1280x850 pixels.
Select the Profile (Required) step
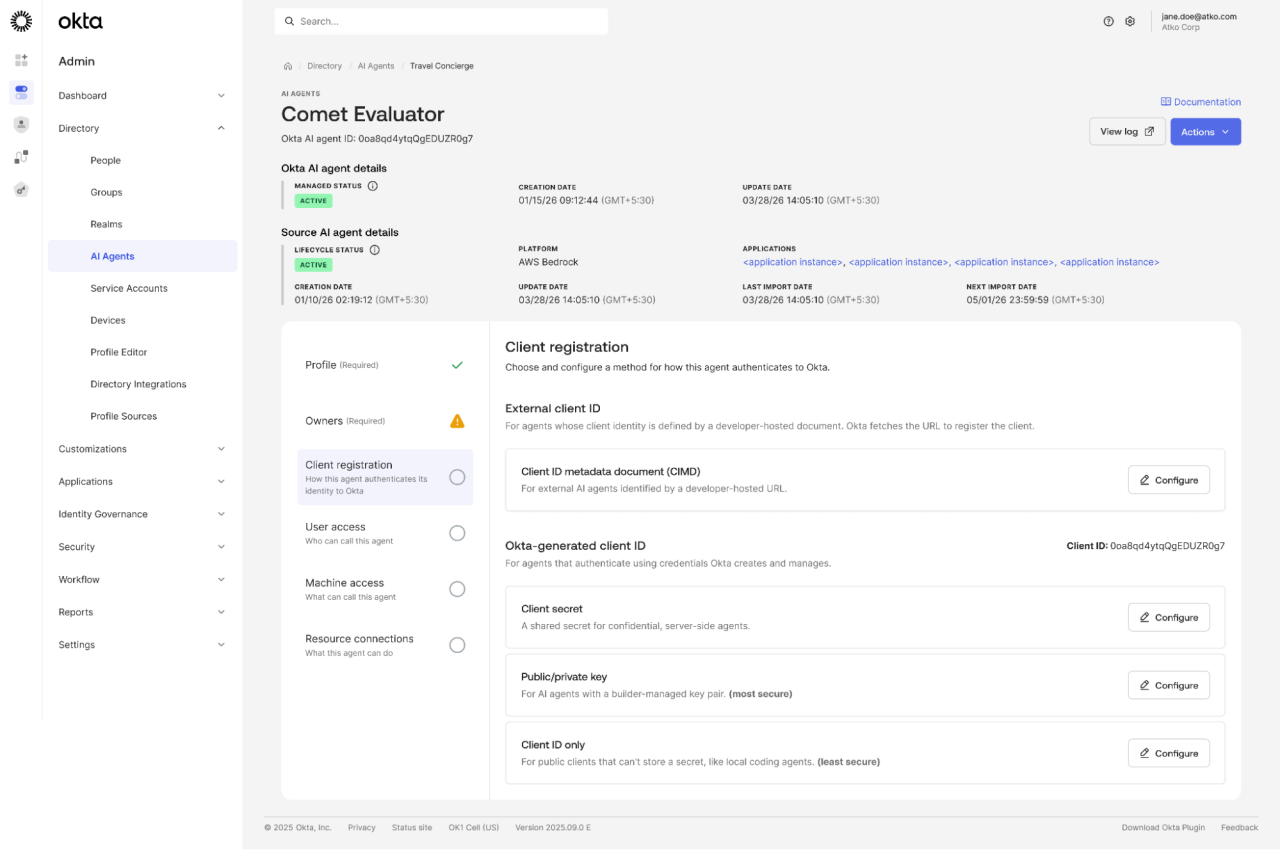[385, 365]
